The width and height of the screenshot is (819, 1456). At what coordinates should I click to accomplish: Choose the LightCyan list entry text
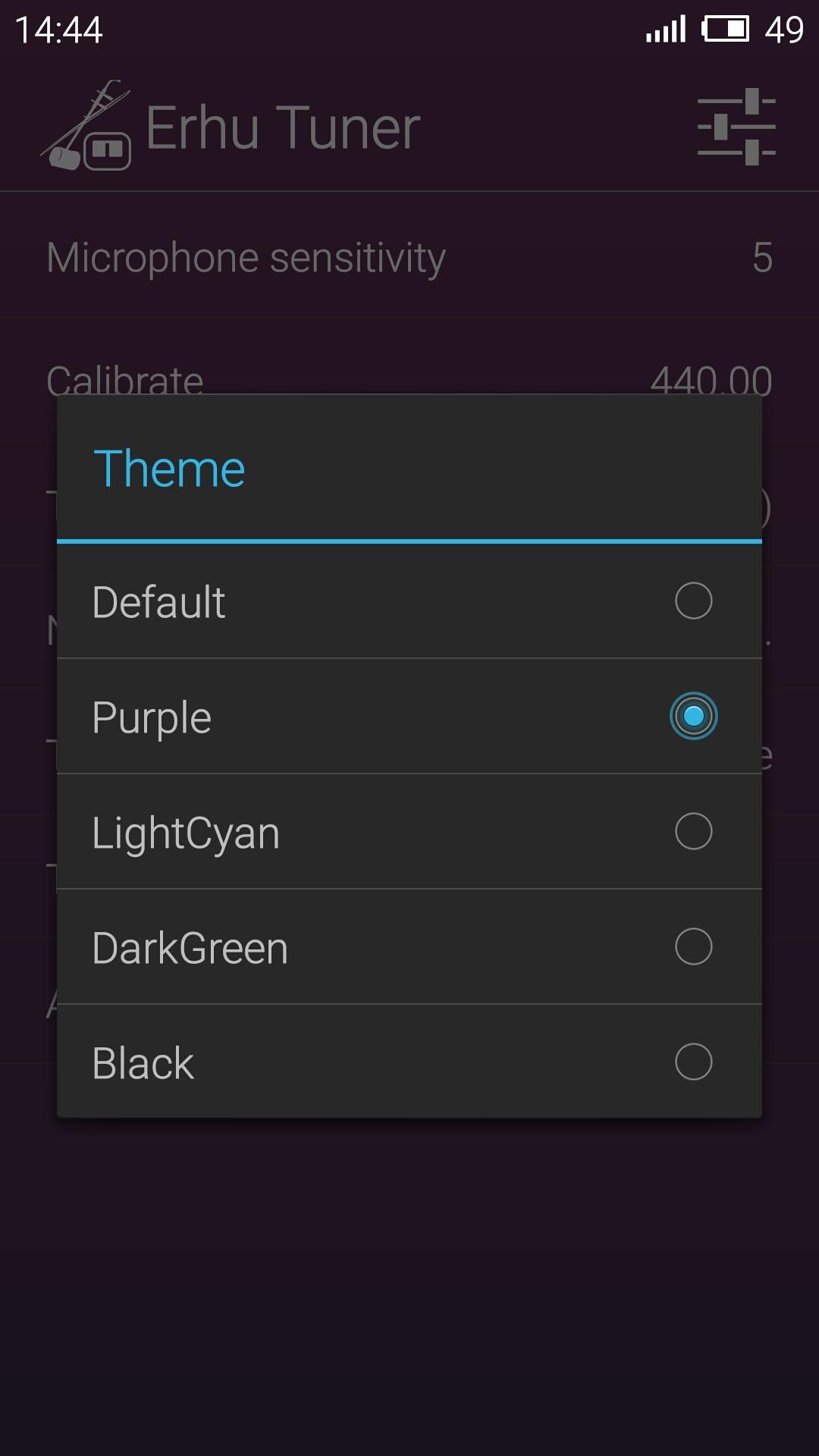[186, 833]
